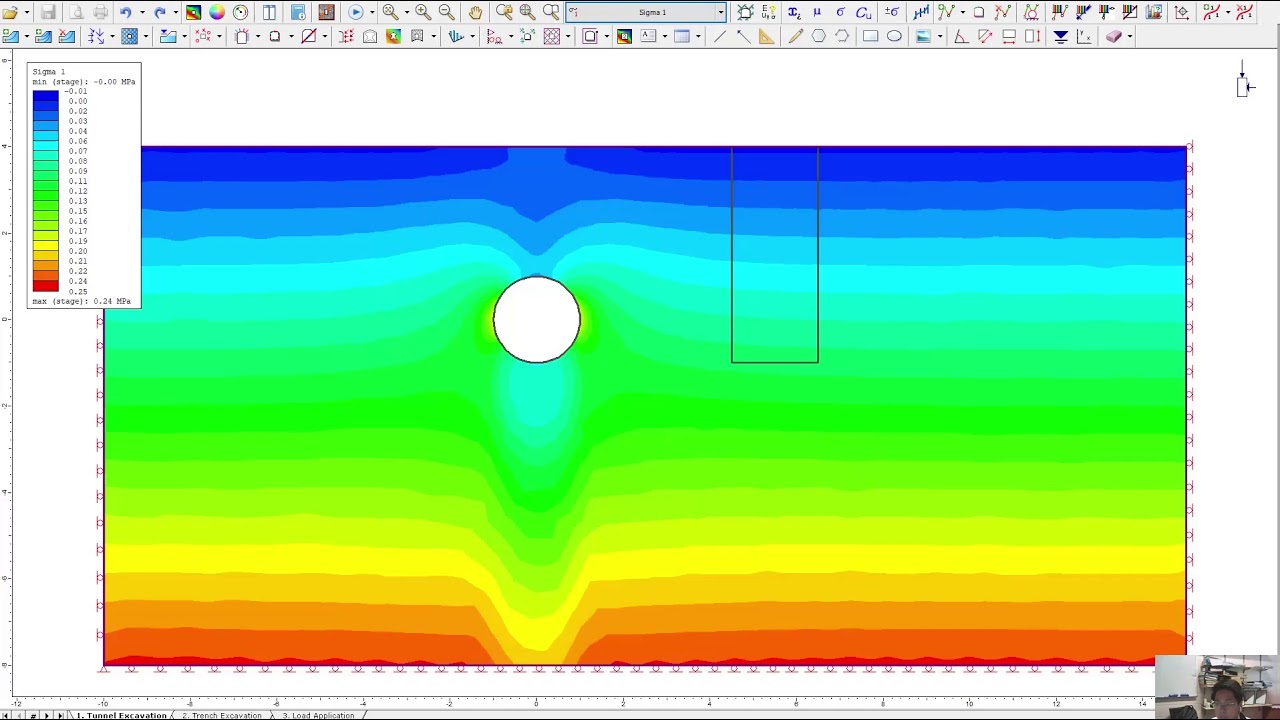
Task: Open contour options icon
Action: pos(193,12)
